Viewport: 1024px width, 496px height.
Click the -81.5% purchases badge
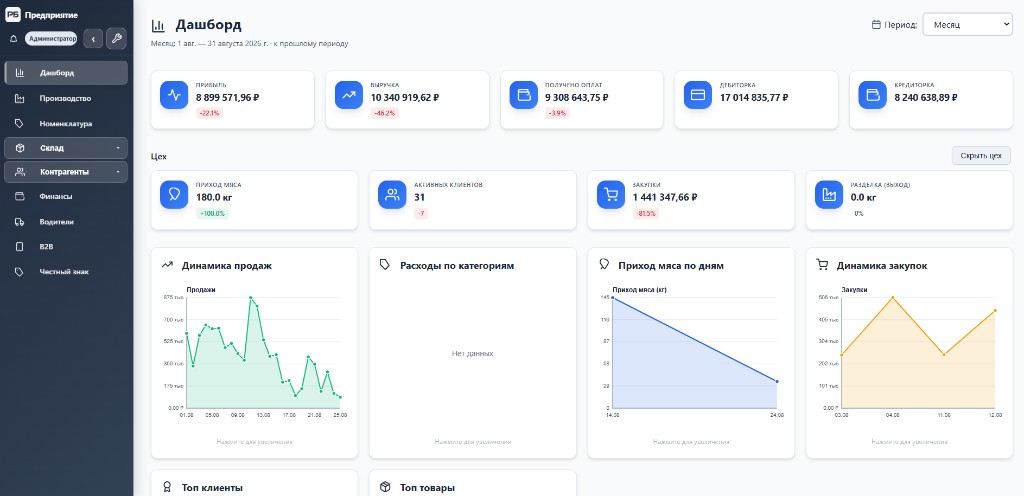click(x=645, y=213)
